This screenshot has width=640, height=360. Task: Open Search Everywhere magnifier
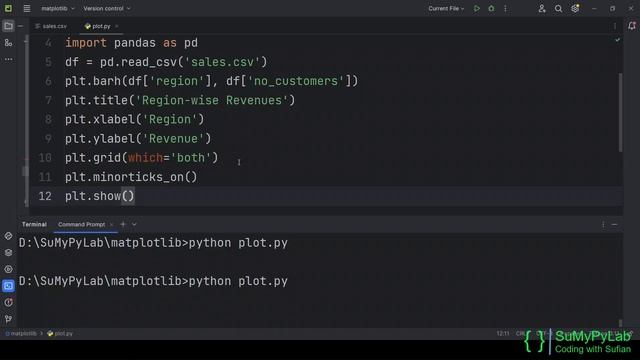tap(558, 8)
